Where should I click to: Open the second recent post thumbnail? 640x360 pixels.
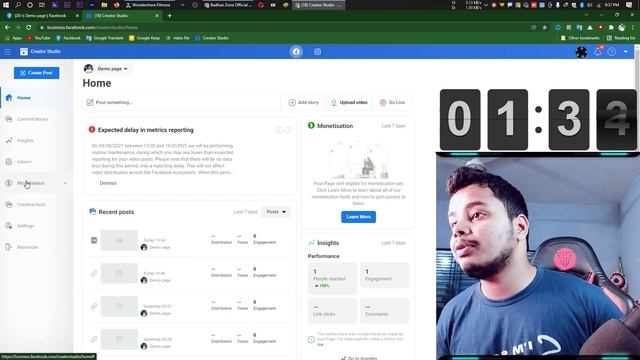(119, 273)
